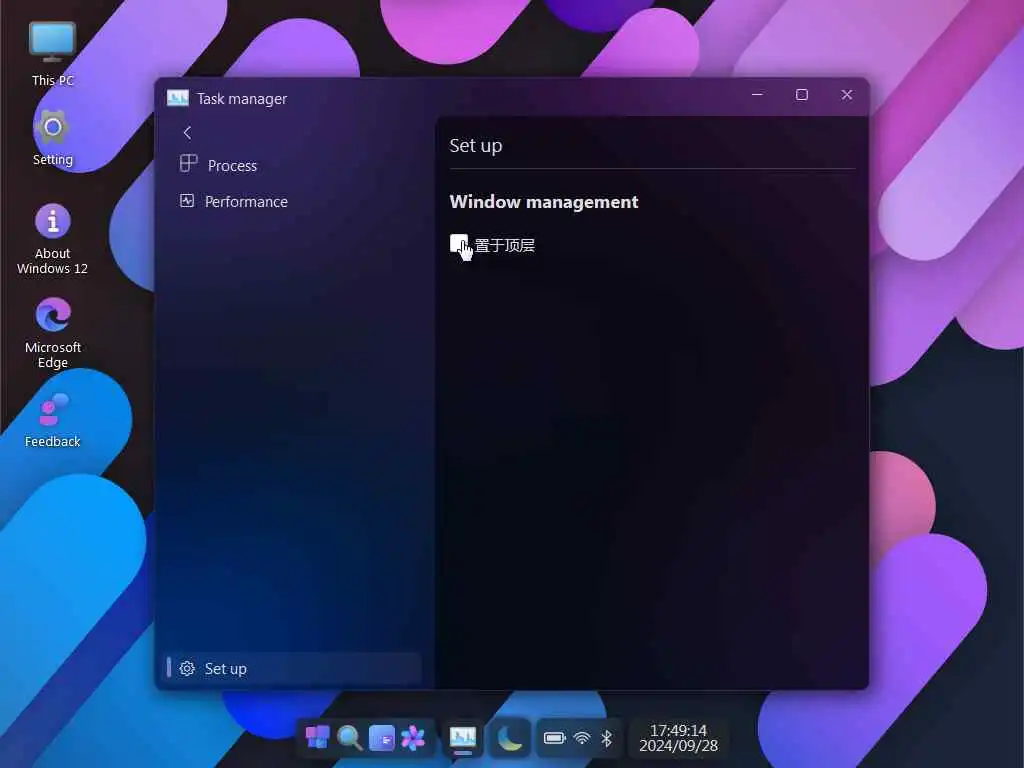Click the Task manager taskbar icon
This screenshot has height=768, width=1024.
tap(462, 738)
